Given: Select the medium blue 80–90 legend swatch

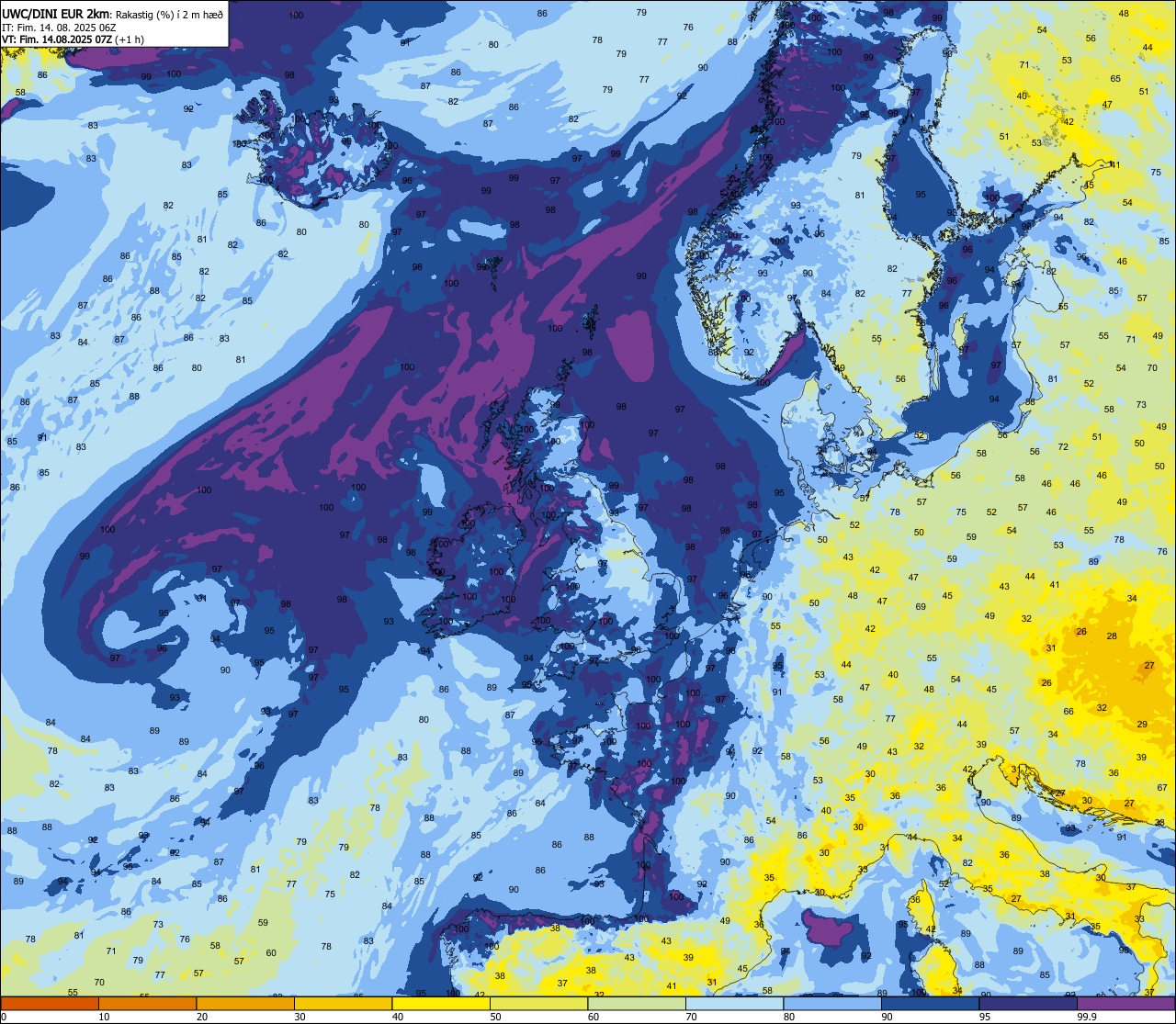Looking at the screenshot, I should tap(832, 1003).
